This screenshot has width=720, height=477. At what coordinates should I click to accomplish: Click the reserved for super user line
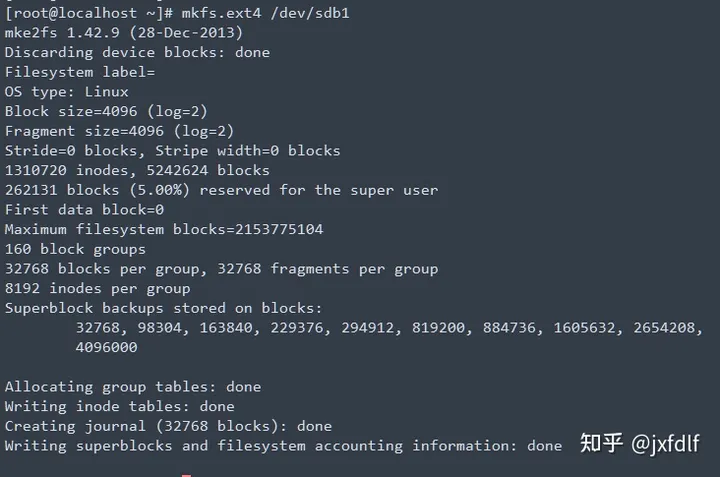pos(221,190)
